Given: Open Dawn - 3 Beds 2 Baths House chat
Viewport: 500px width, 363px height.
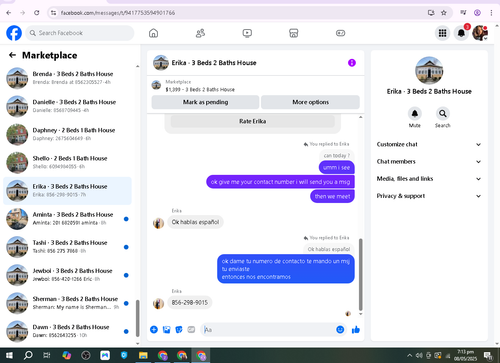Looking at the screenshot, I should pyautogui.click(x=67, y=331).
